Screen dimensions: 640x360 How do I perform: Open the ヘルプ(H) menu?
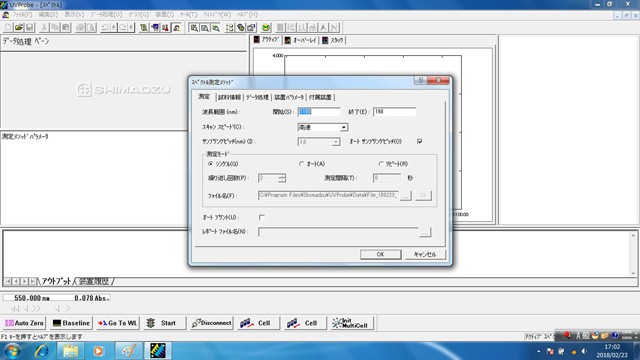tap(247, 15)
